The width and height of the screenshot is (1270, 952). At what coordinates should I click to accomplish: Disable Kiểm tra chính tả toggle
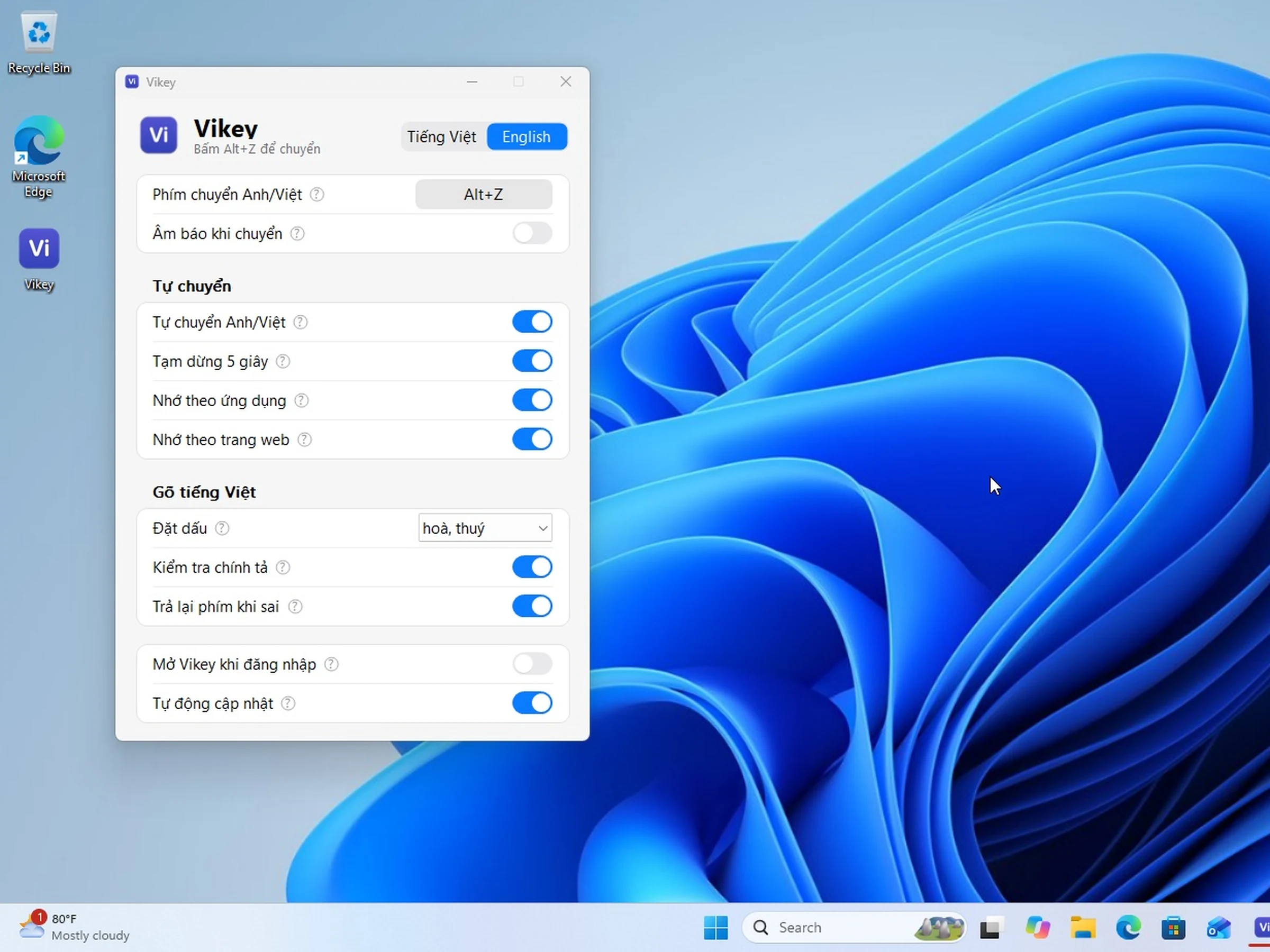click(x=532, y=567)
